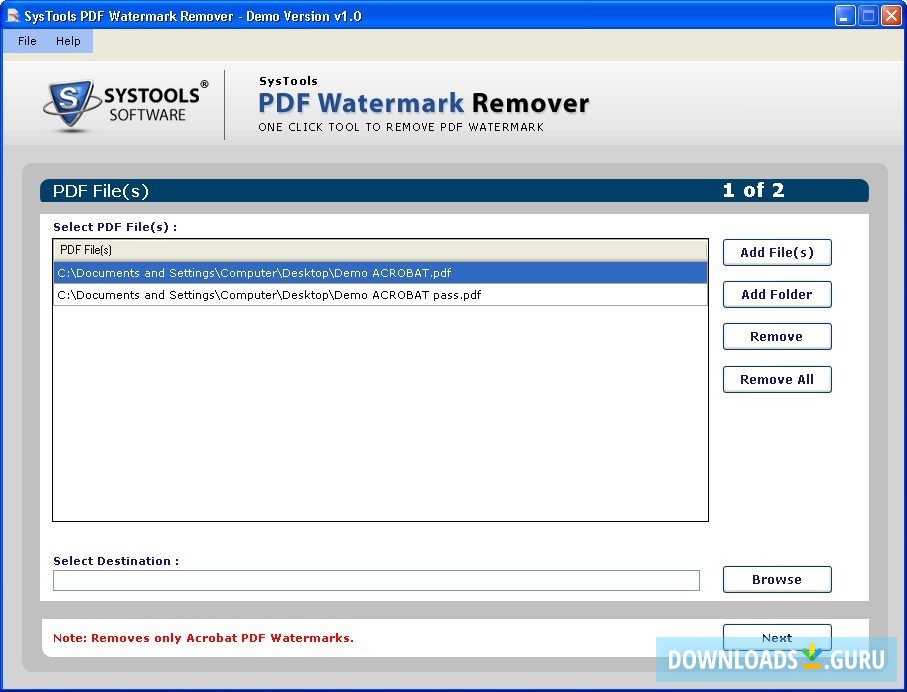This screenshot has width=907, height=692.
Task: Click the 'Select PDF File(s) :' label
Action: [115, 227]
